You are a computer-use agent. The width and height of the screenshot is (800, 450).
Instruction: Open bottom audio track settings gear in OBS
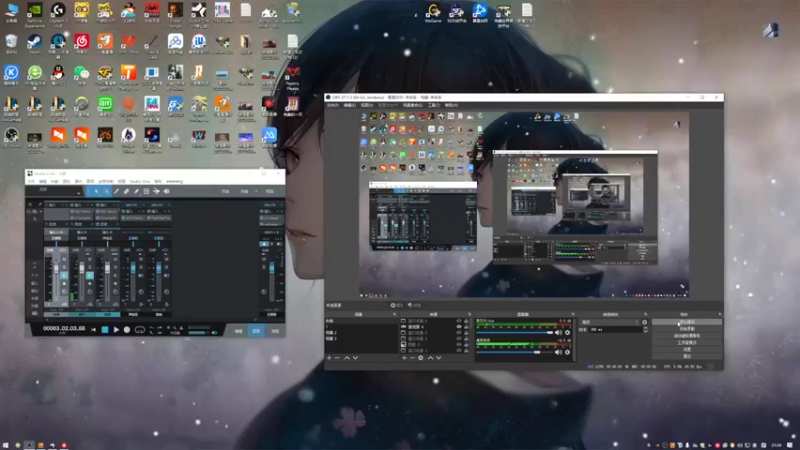(x=567, y=352)
